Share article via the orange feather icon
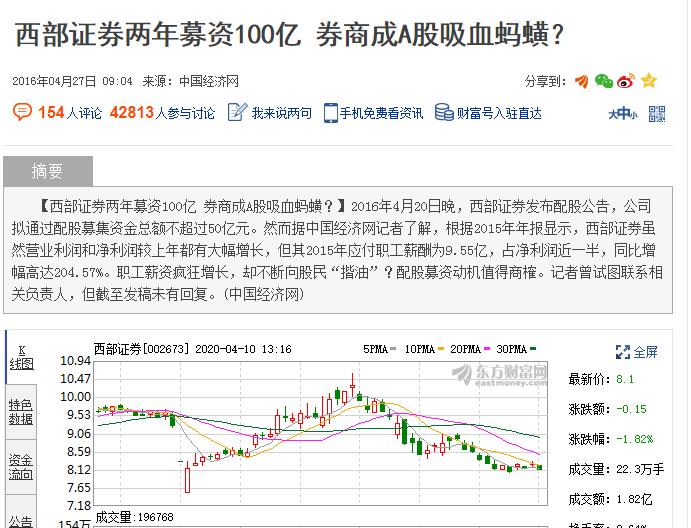The height and width of the screenshot is (528, 691). pos(582,81)
